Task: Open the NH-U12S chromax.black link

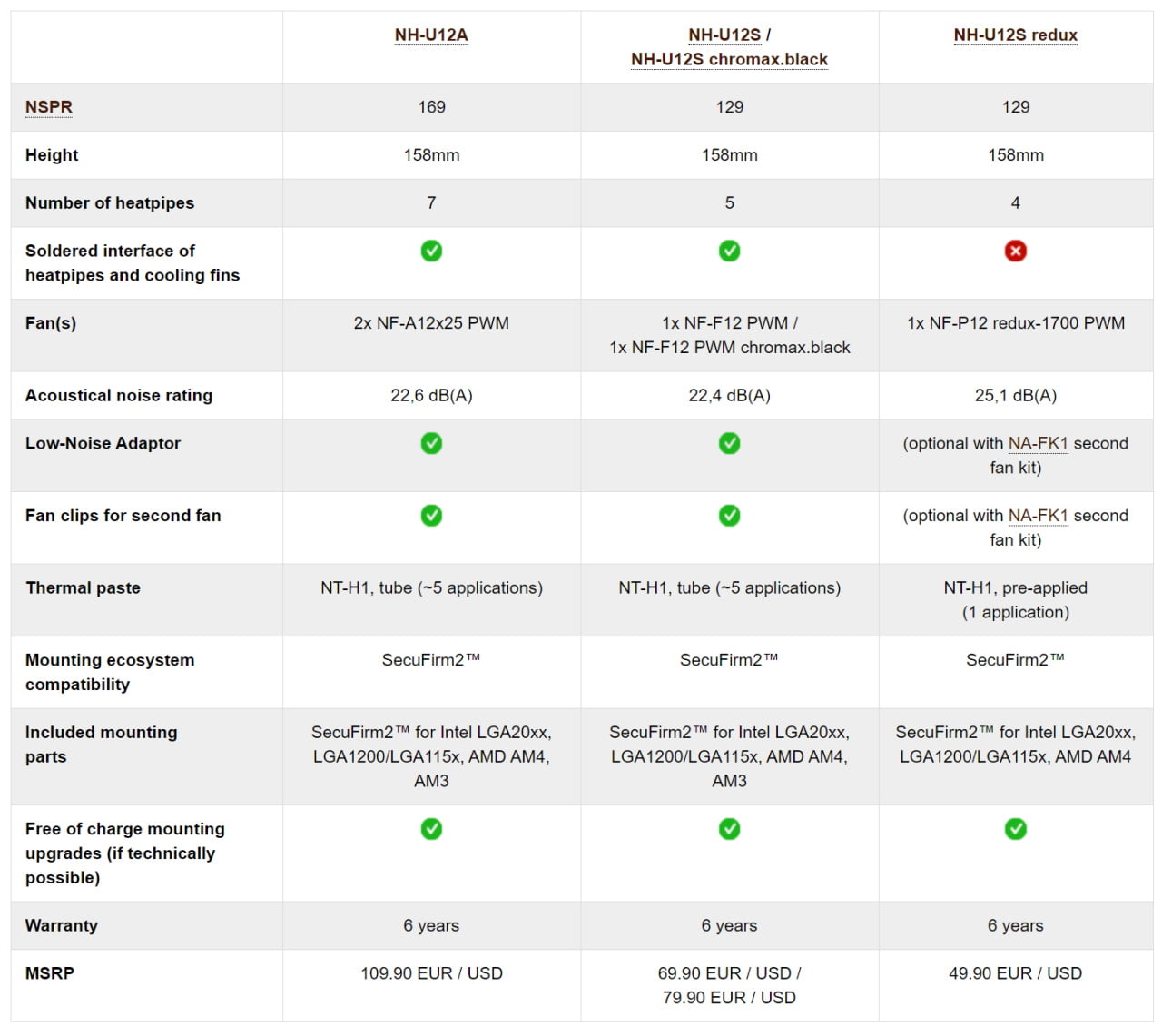Action: click(x=729, y=60)
